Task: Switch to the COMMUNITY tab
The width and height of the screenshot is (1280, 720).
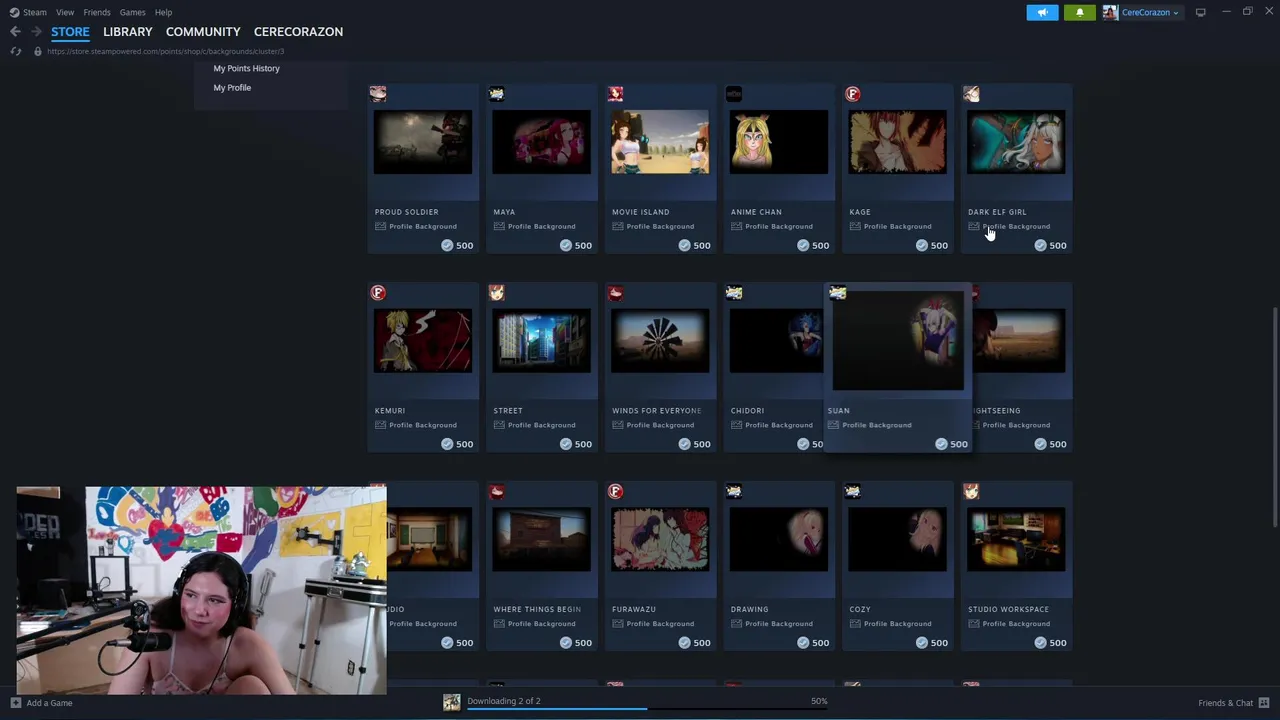Action: (x=203, y=32)
